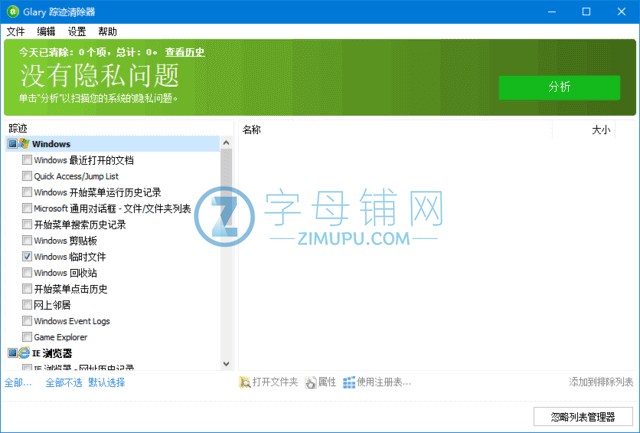Check Windows Event Logs option
This screenshot has width=640, height=433.
[27, 321]
